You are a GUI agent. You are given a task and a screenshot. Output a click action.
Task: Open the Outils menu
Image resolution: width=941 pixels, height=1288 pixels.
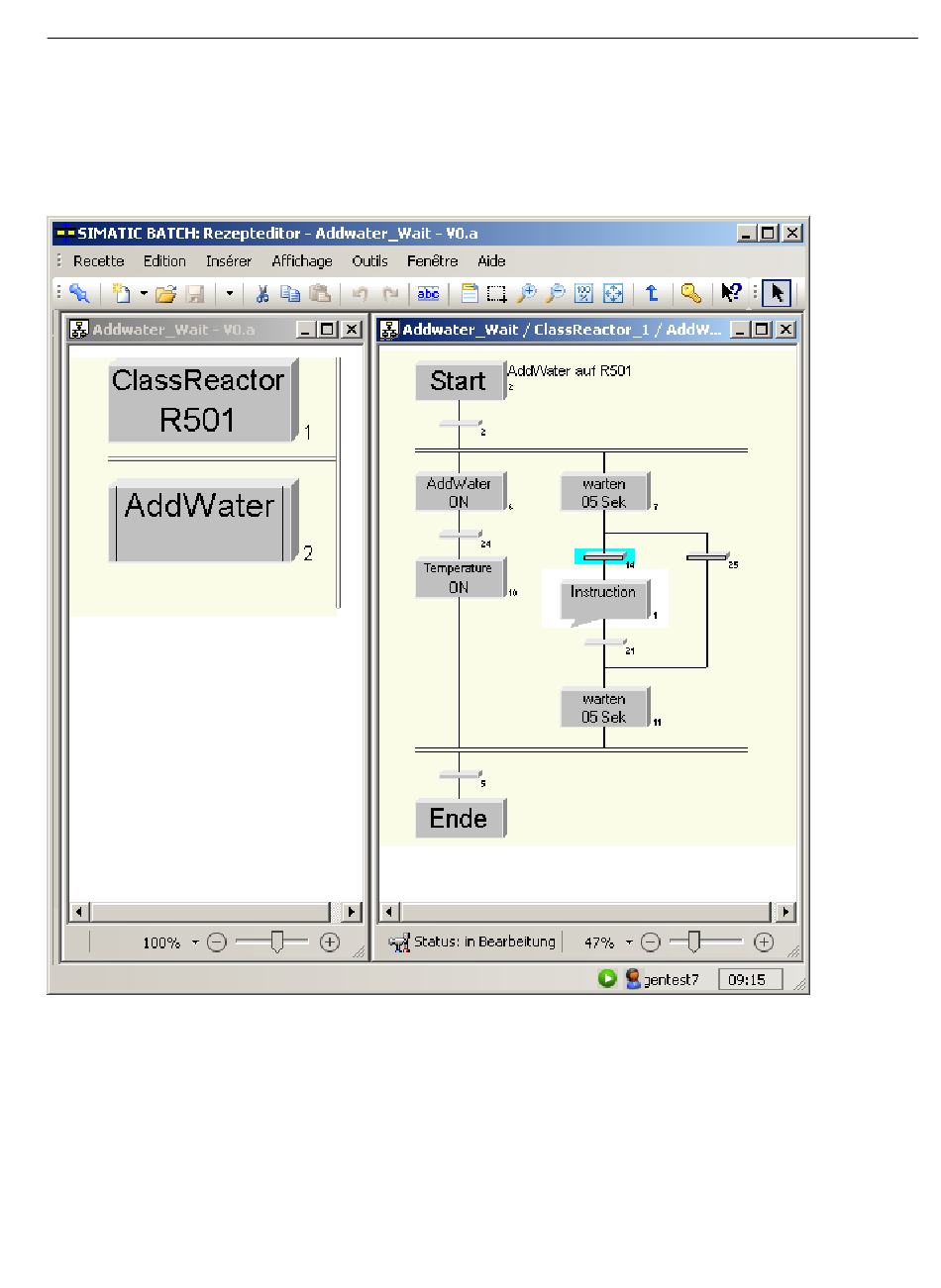(x=369, y=261)
